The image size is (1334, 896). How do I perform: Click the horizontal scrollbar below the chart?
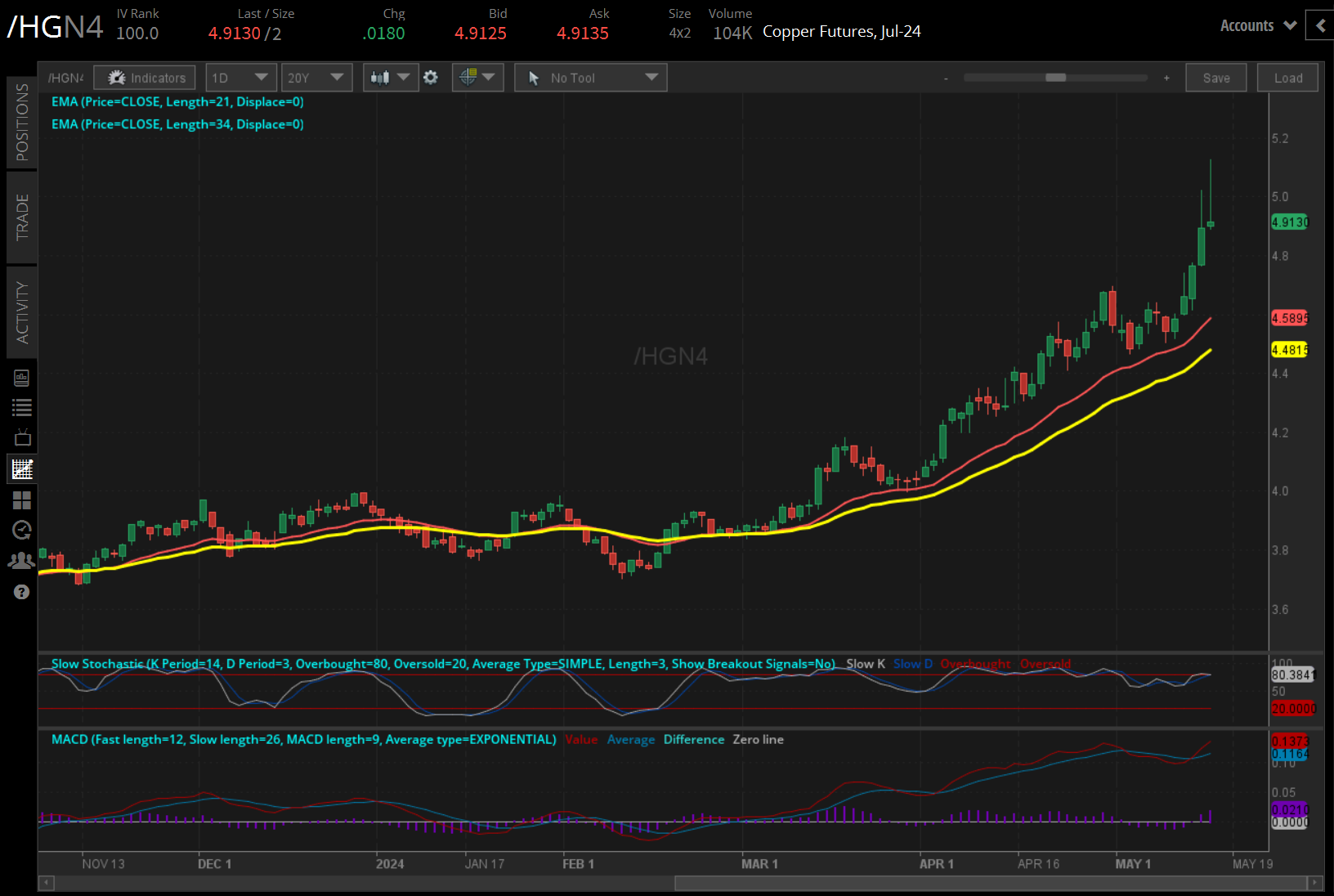[989, 883]
